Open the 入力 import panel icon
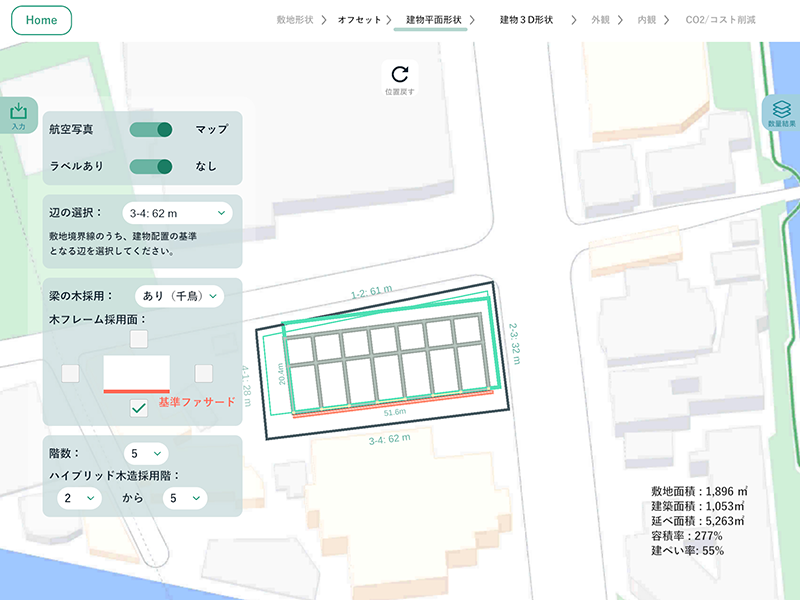 pos(18,115)
